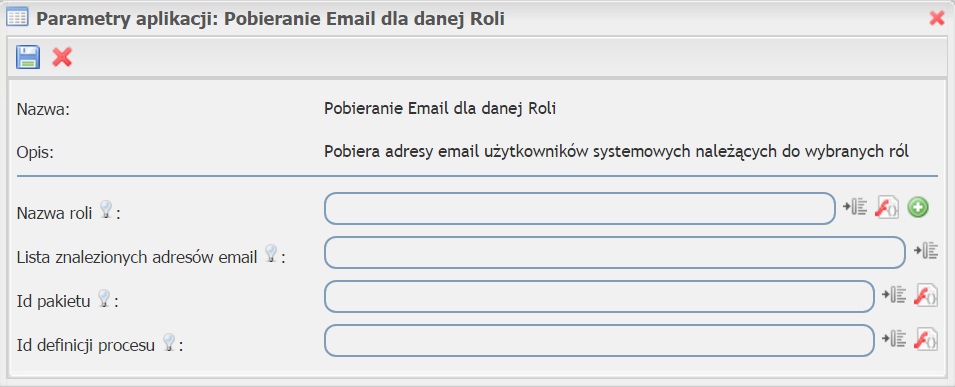The height and width of the screenshot is (387, 955).
Task: Save parameters with the floppy disk icon
Action: click(27, 57)
